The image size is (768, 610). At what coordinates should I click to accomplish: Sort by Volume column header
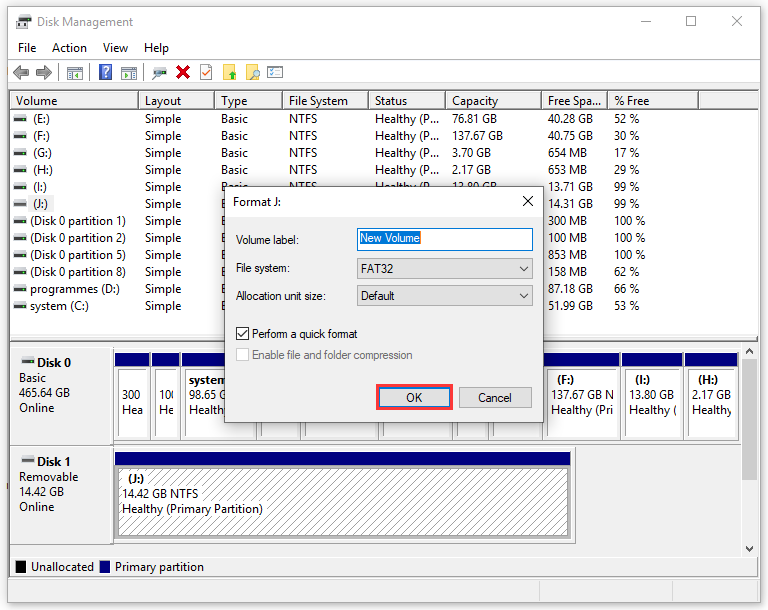[x=74, y=100]
